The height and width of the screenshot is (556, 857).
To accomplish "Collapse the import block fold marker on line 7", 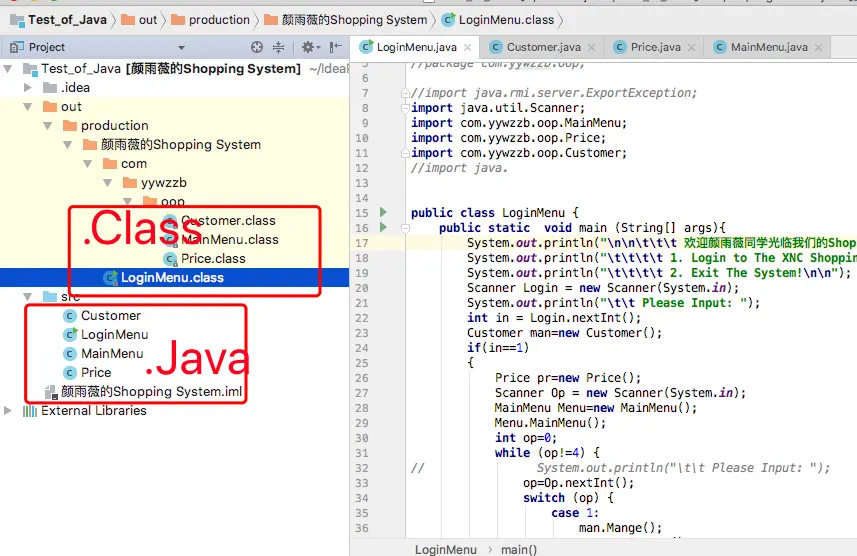I will click(x=405, y=93).
